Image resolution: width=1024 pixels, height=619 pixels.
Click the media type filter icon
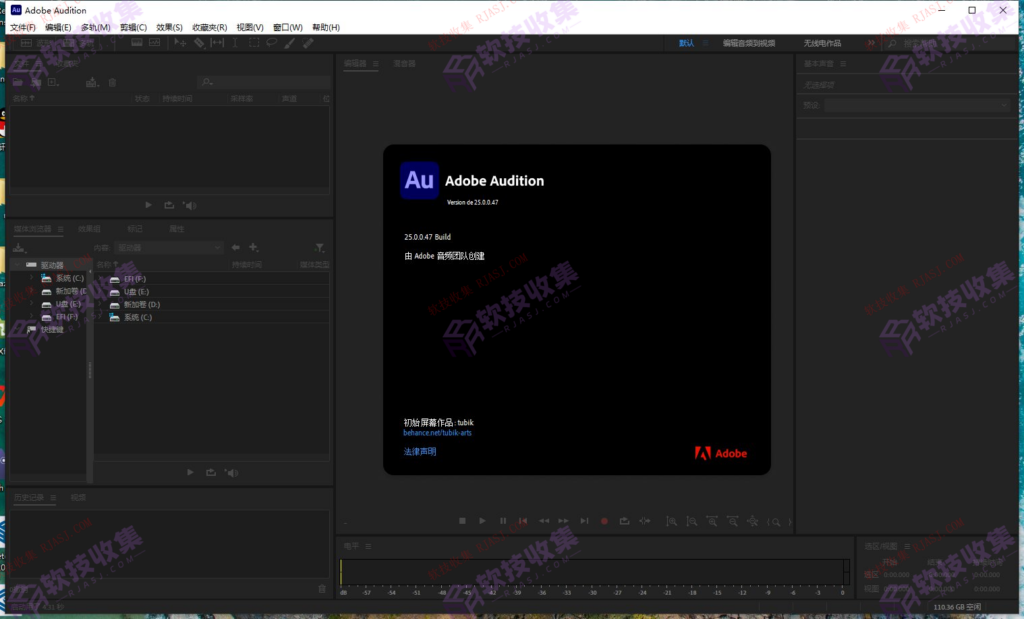(320, 248)
